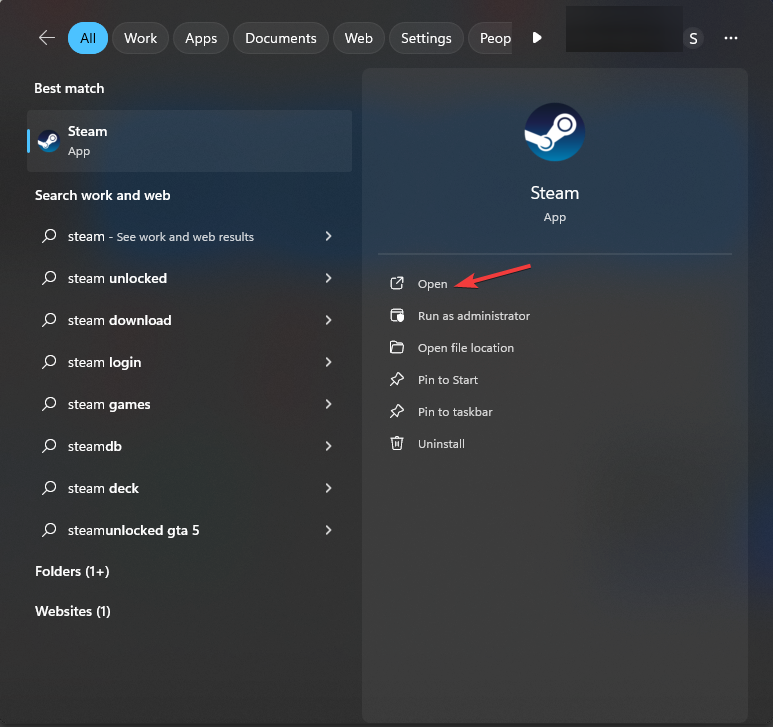Switch to the Web filter tab
Screen dimensions: 773x727
pos(358,38)
